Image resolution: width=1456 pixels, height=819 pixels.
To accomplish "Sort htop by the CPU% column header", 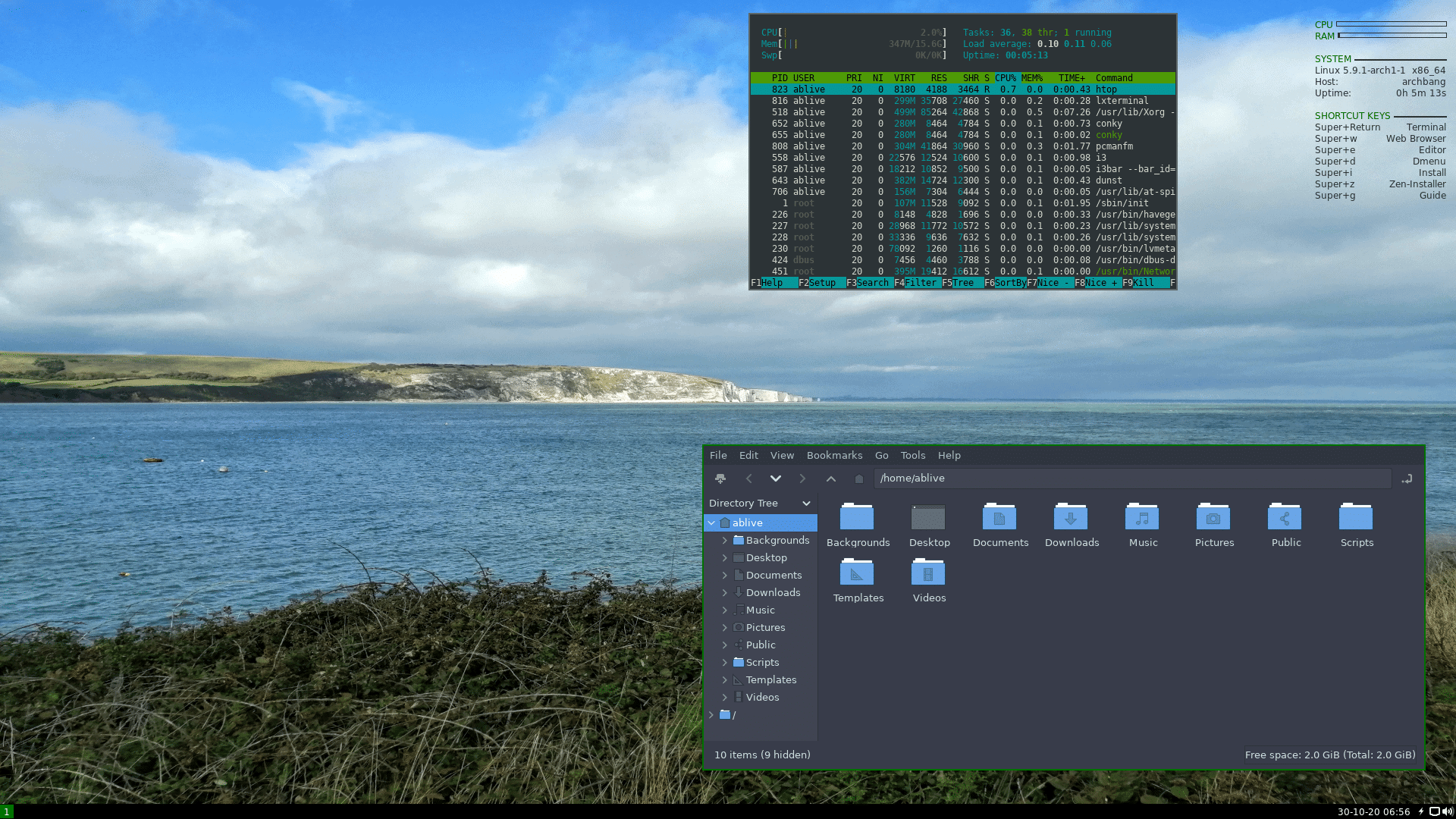I will pos(1006,78).
